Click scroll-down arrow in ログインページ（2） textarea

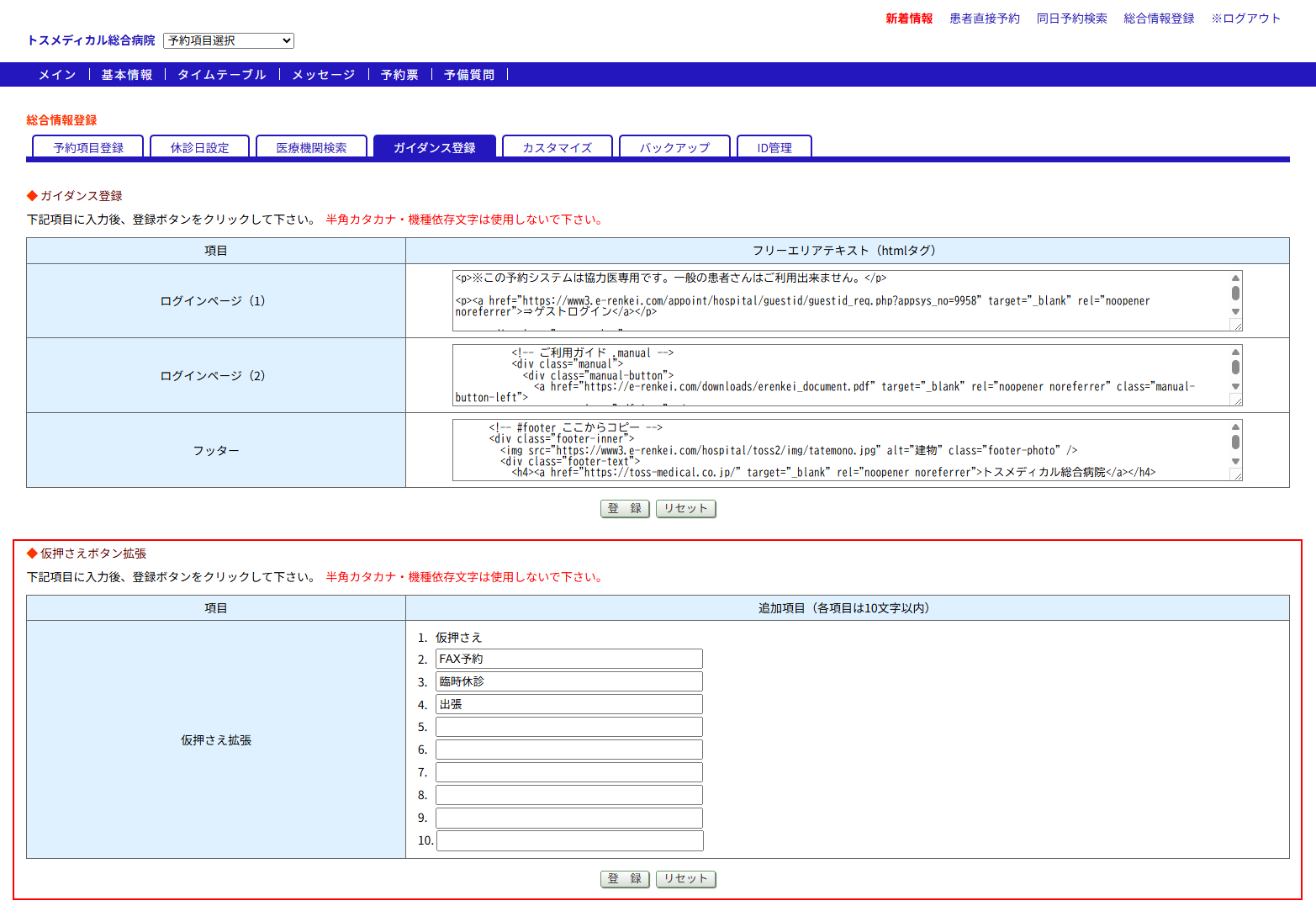pyautogui.click(x=1235, y=386)
